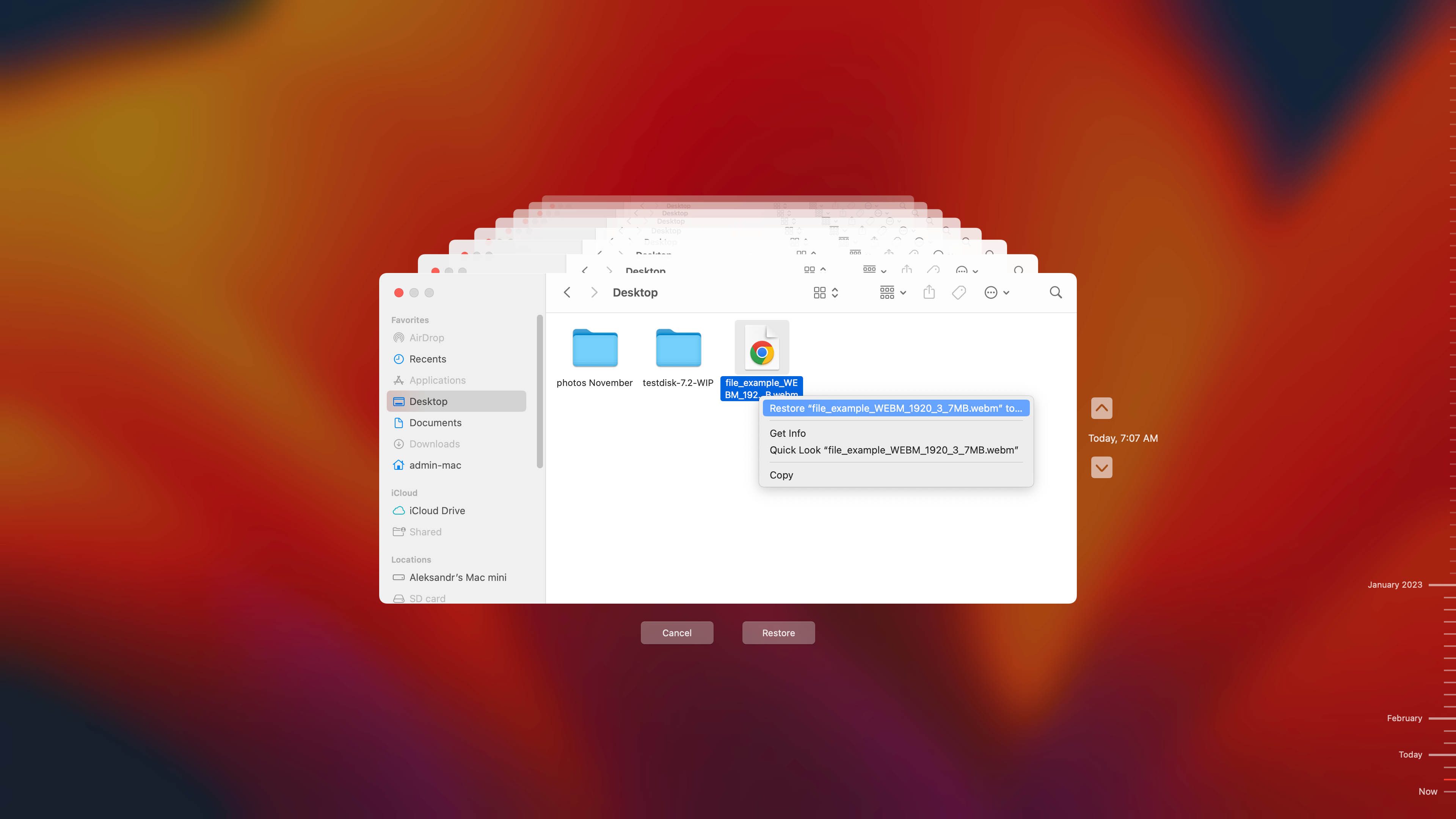Cancel the restore operation
Viewport: 1456px width, 819px height.
coord(677,632)
